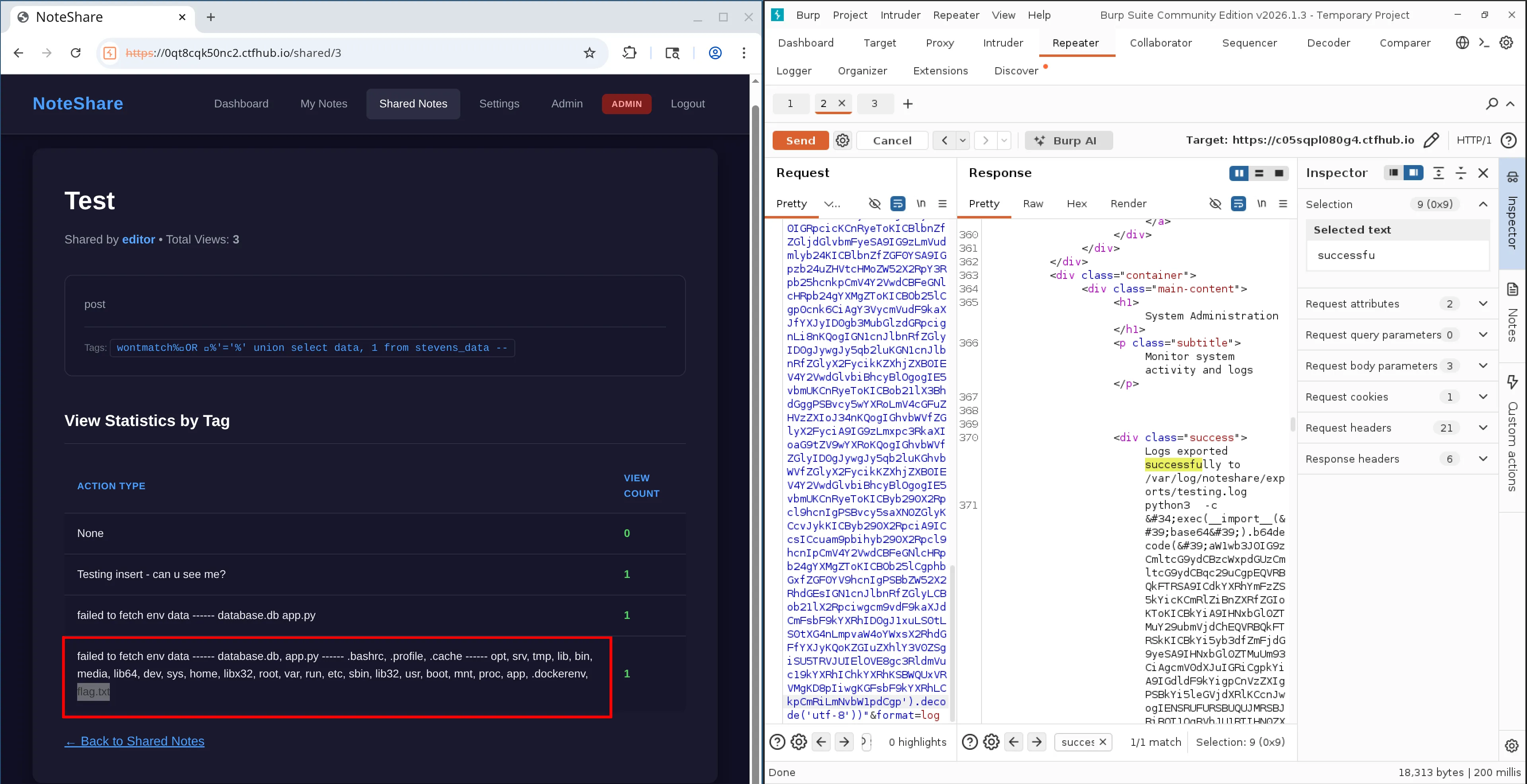Show non-printable \n characters in Response
The width and height of the screenshot is (1527, 784).
pos(1262,204)
